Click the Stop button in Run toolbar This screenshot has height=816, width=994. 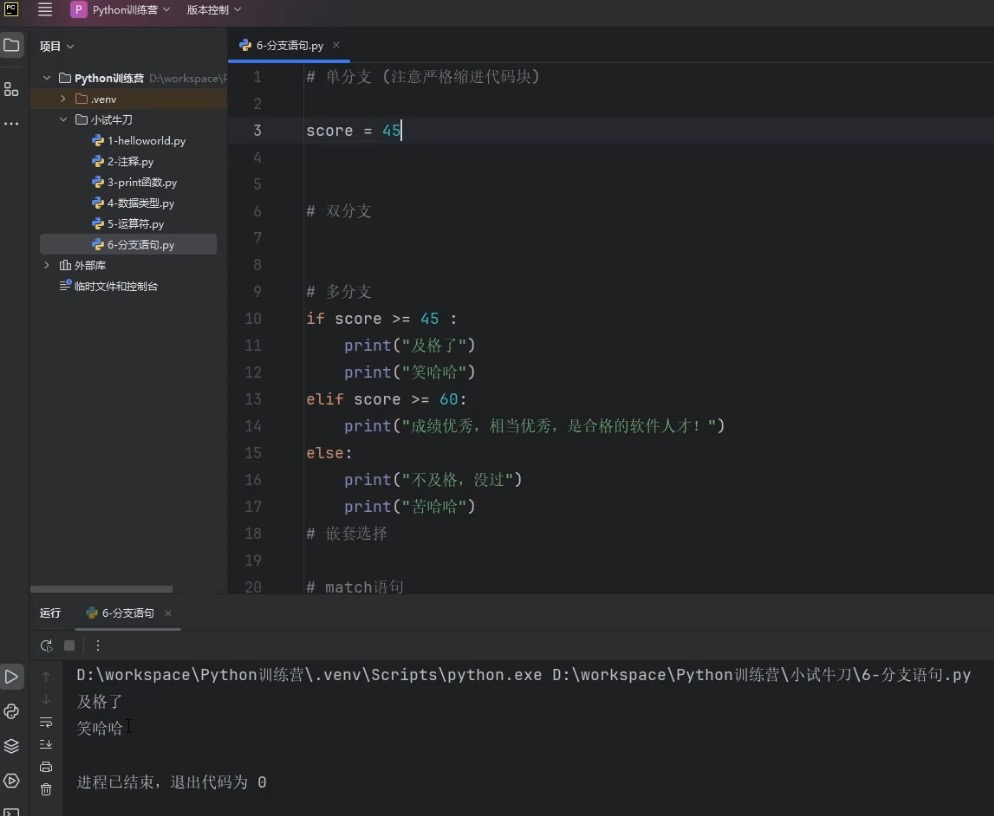coord(69,646)
